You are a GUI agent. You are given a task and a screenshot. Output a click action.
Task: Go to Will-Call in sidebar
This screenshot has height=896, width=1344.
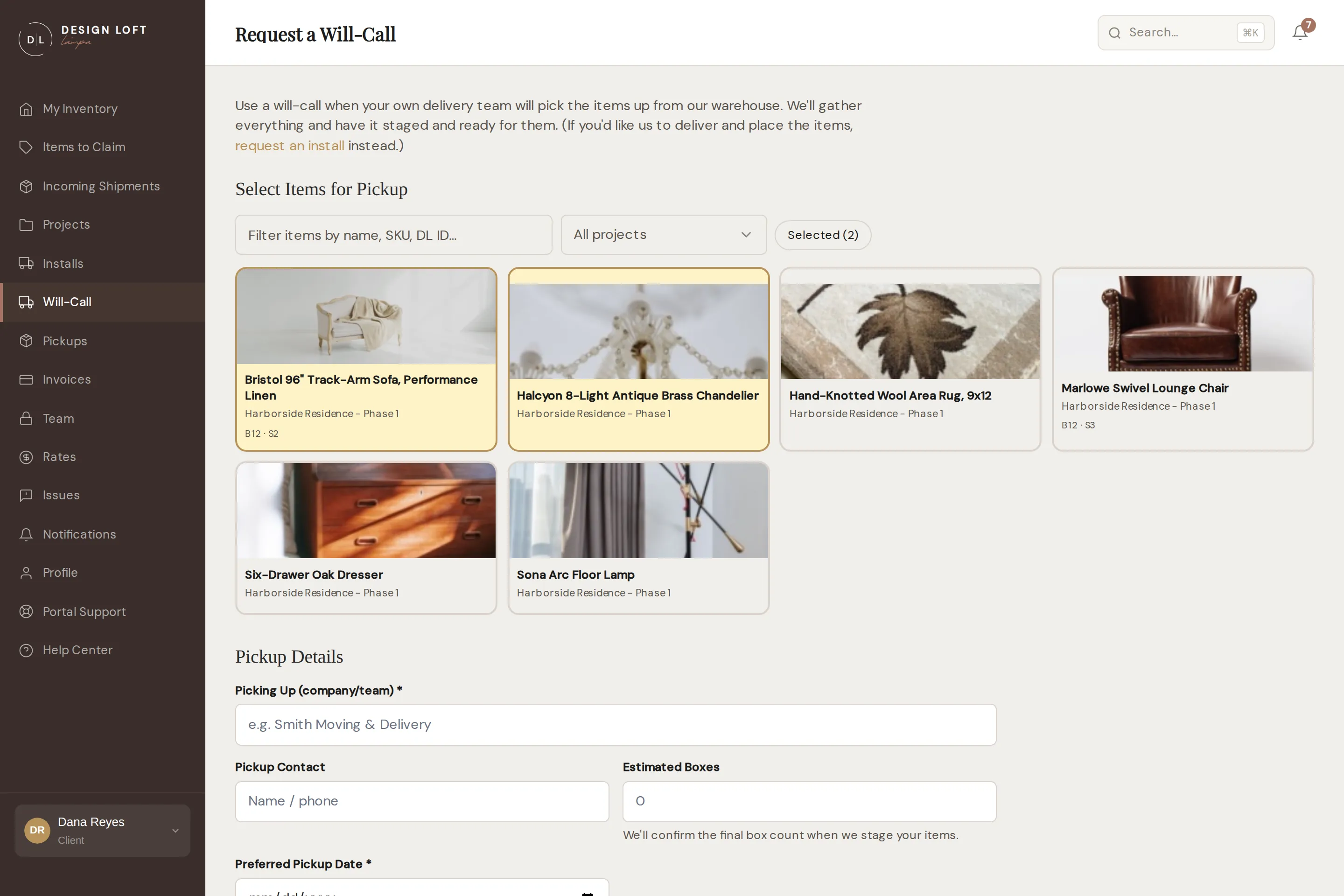click(x=103, y=302)
